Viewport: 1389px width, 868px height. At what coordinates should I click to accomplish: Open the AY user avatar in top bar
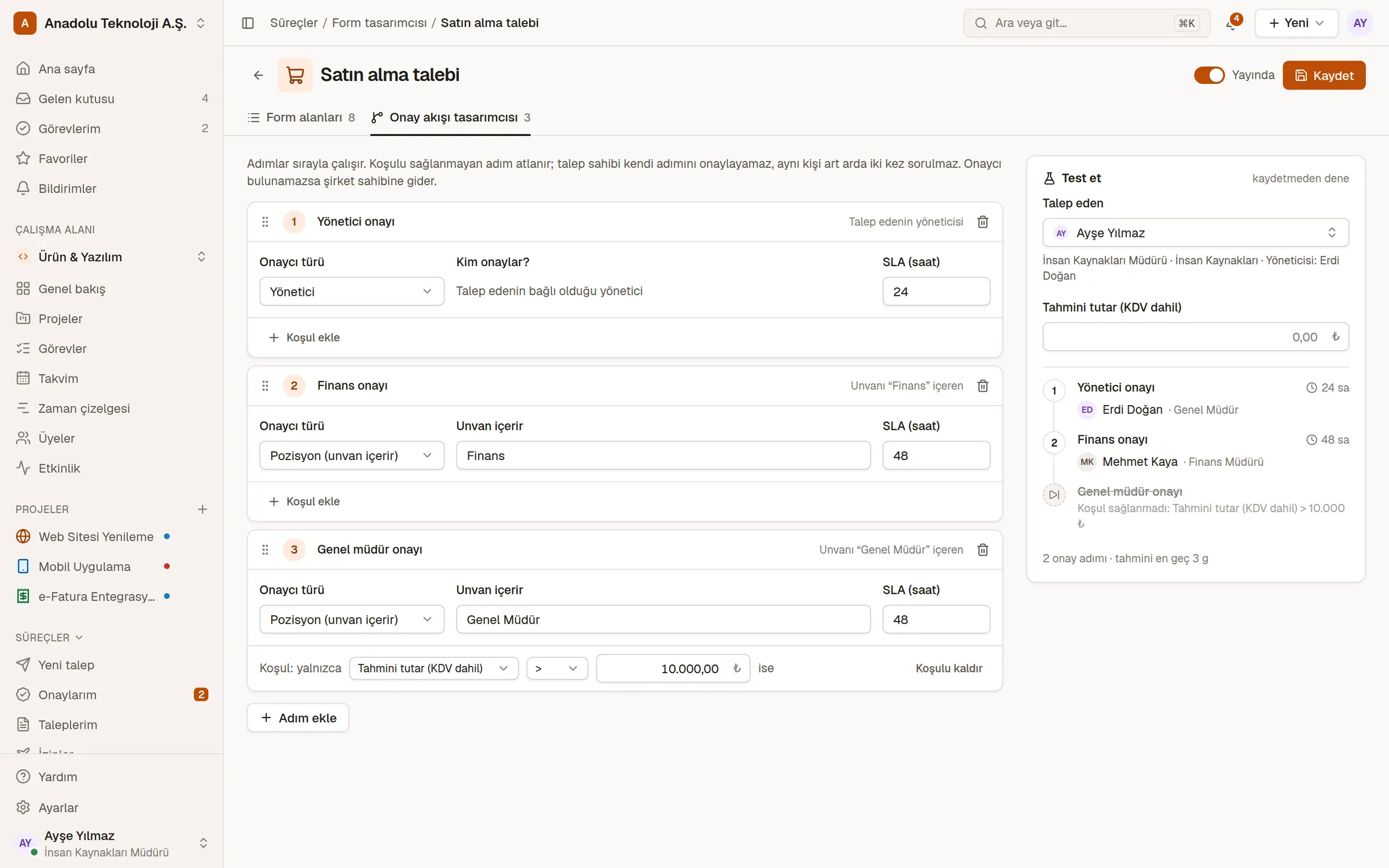tap(1359, 23)
